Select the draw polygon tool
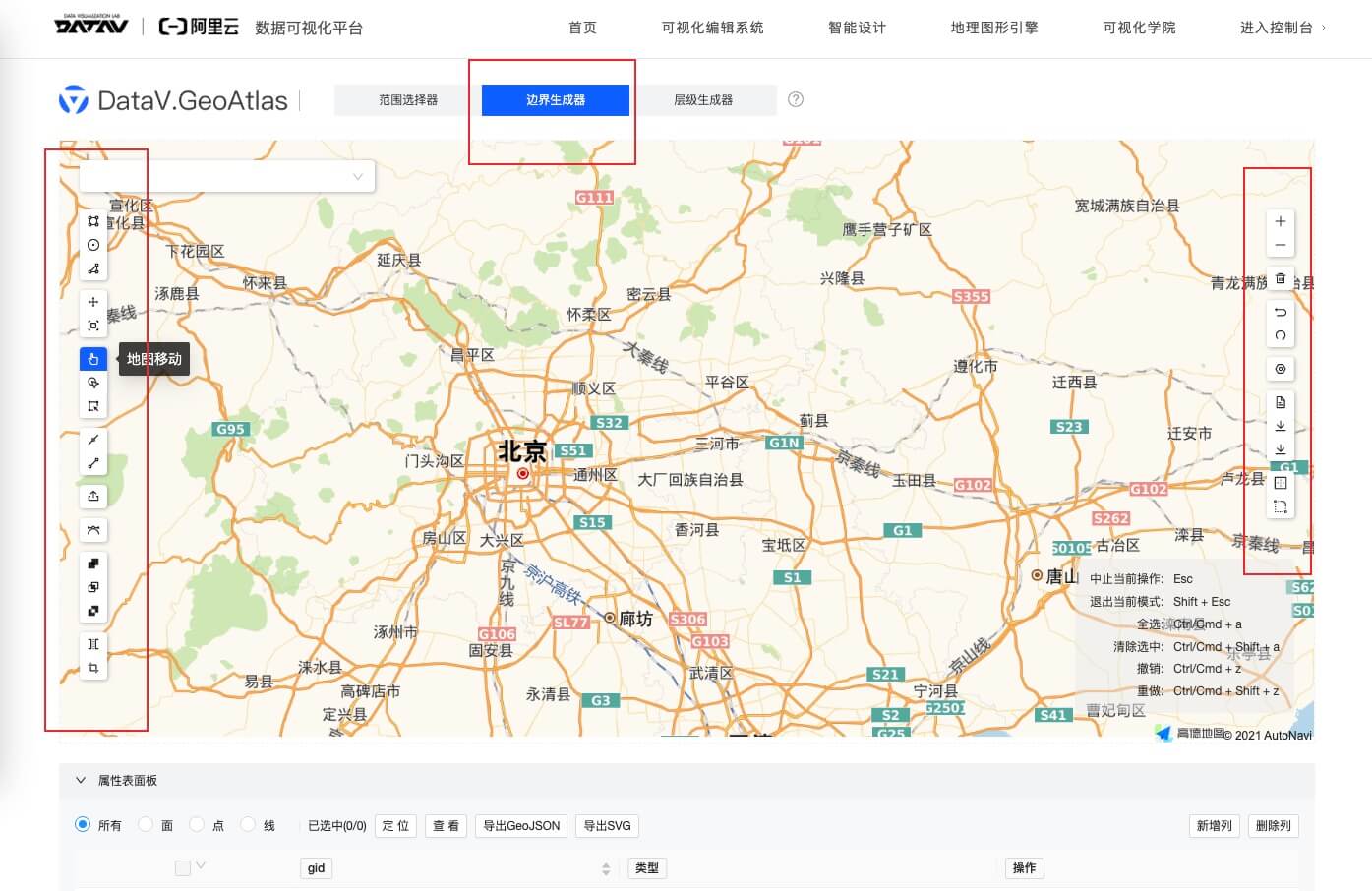The width and height of the screenshot is (1372, 891). (x=93, y=221)
